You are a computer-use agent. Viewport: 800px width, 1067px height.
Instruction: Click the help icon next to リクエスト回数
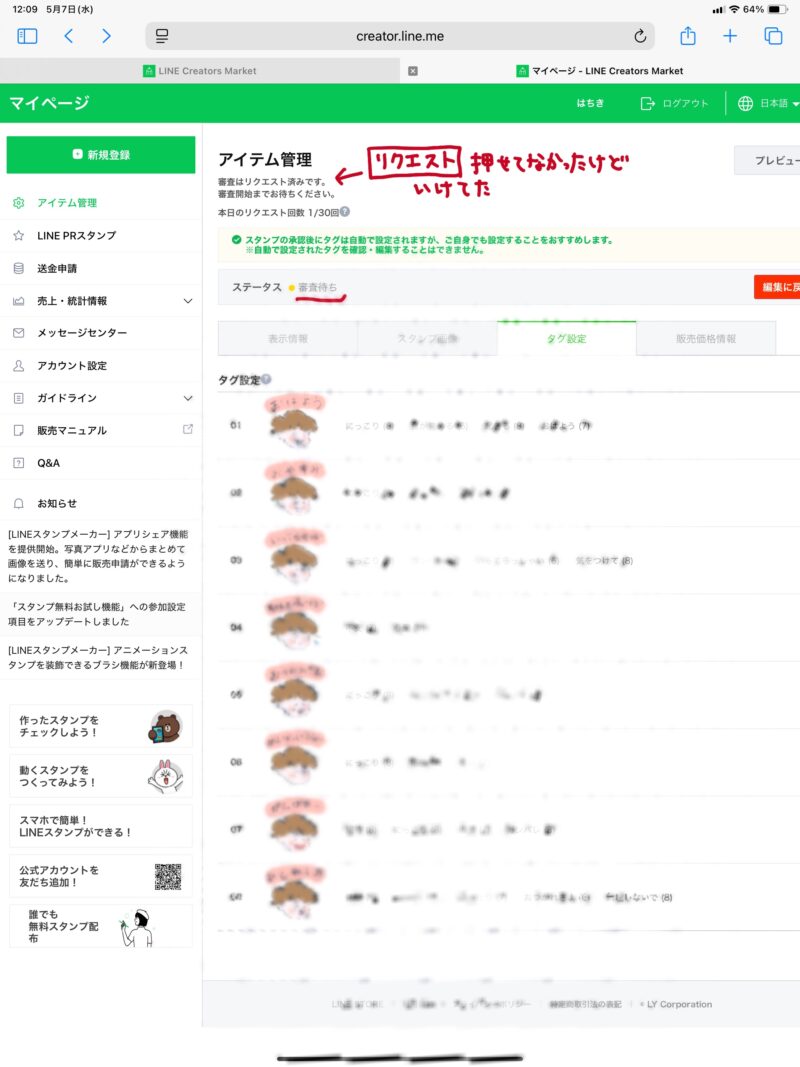[x=345, y=212]
